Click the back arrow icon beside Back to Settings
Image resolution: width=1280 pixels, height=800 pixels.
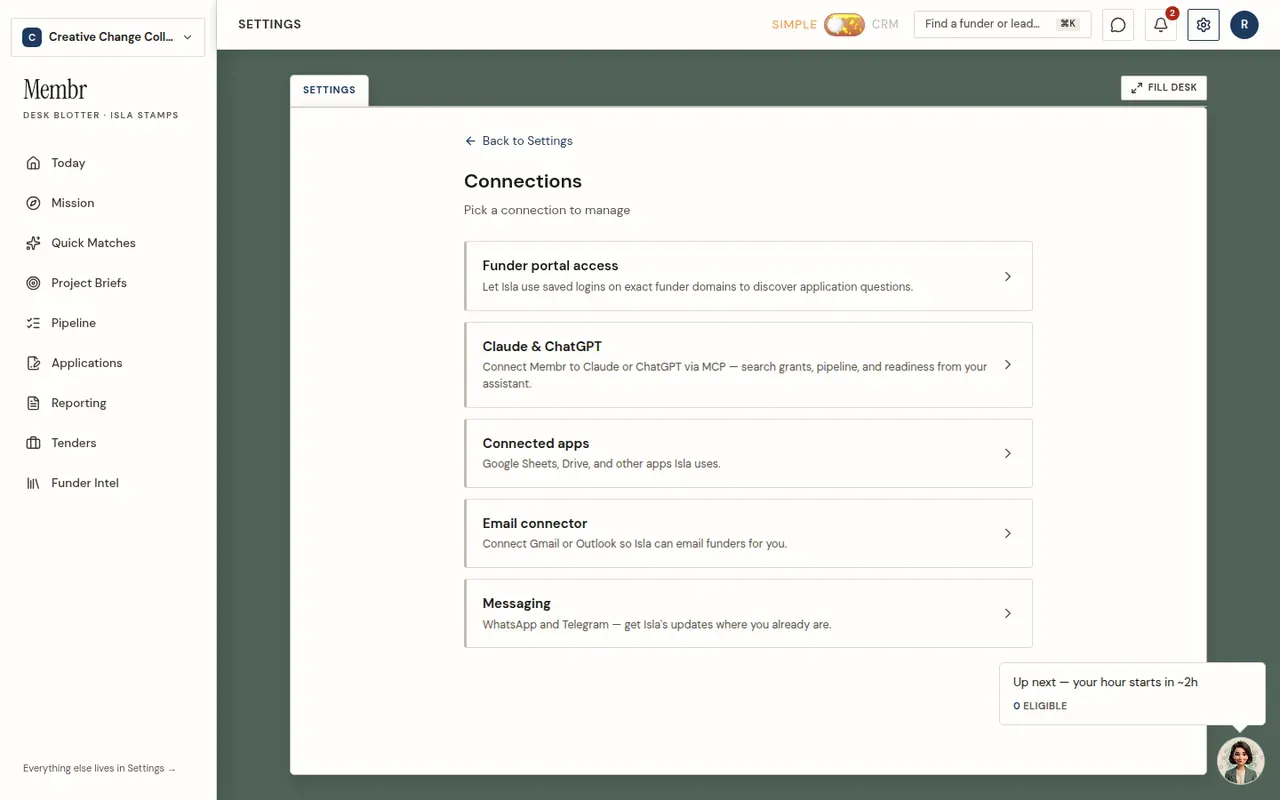pos(470,141)
